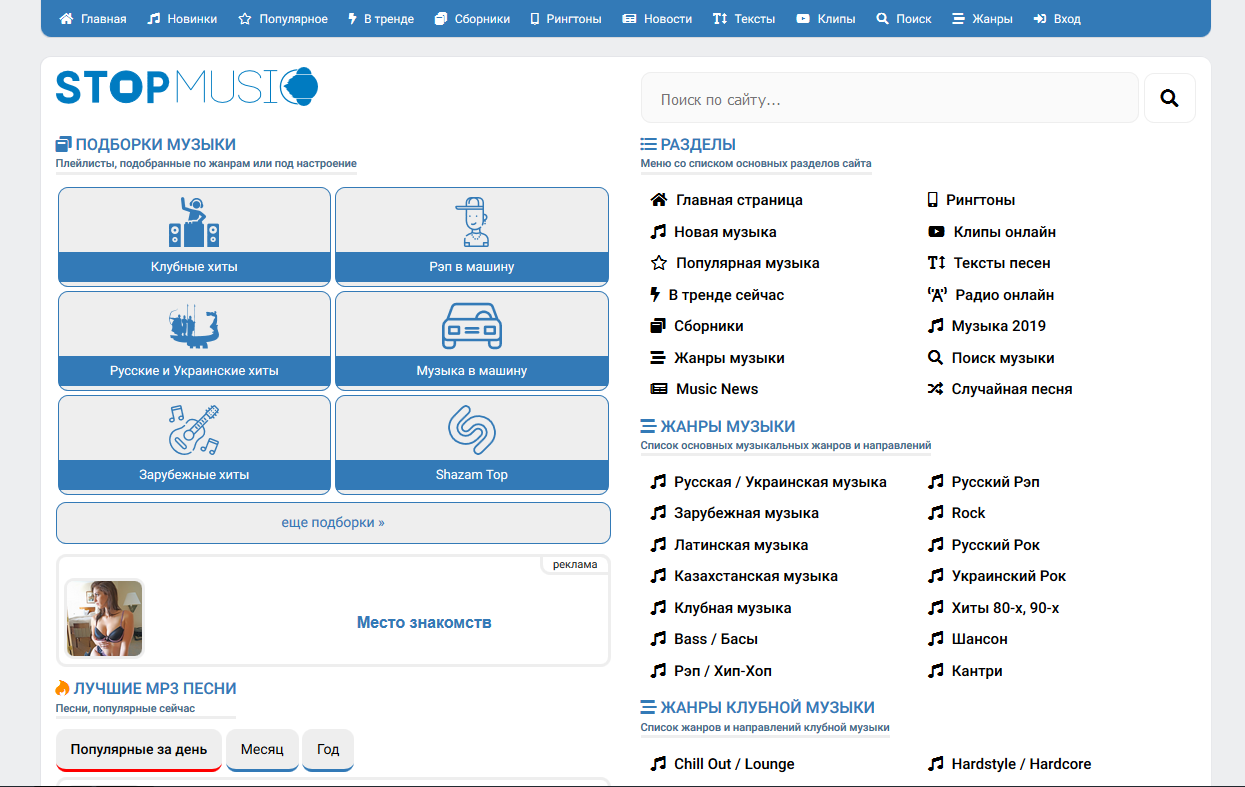Click the note icon beside Новая музыка
This screenshot has width=1245, height=787.
(x=658, y=232)
